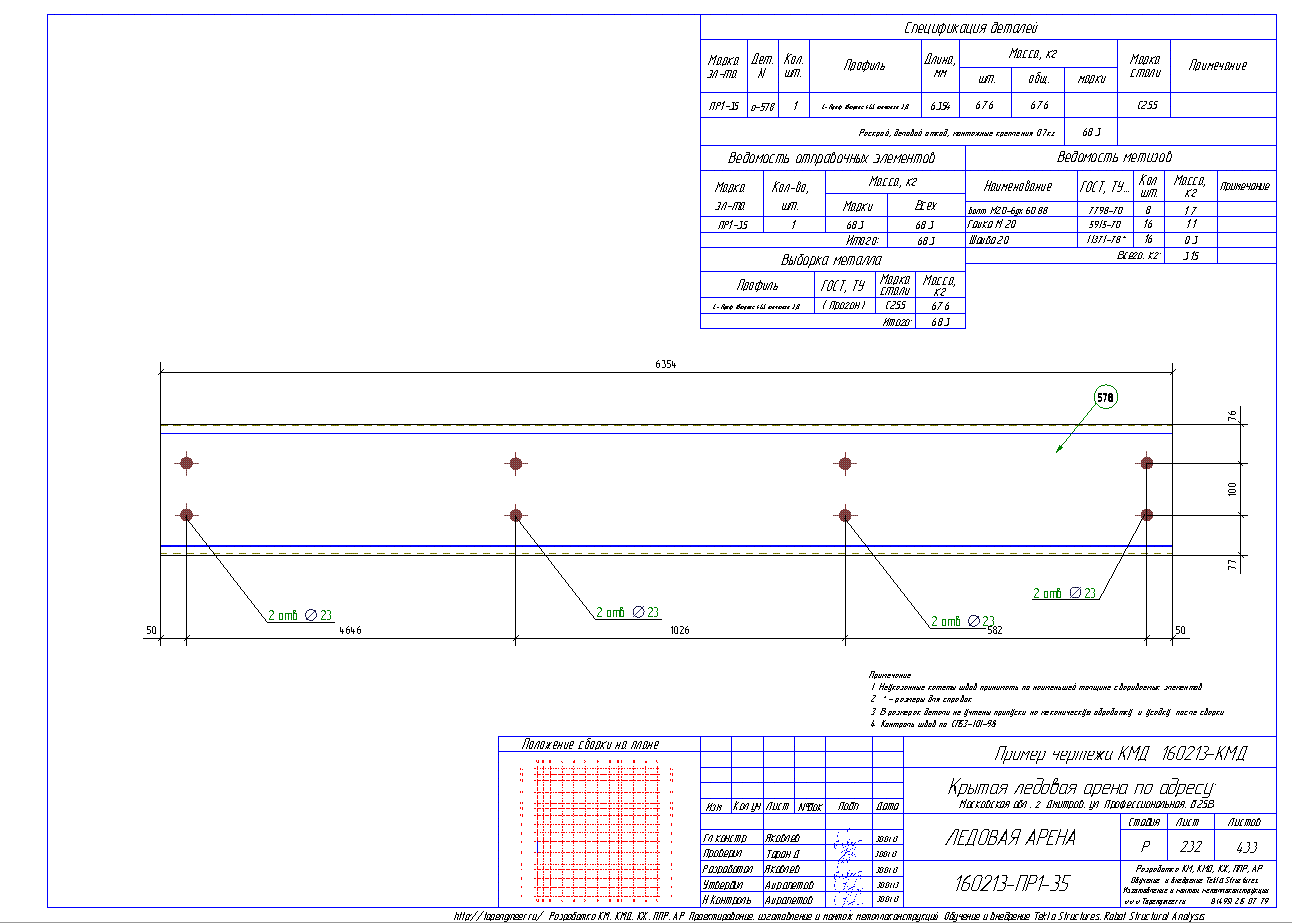
Task: Click the 'Всего, кг' total label
Action: tap(1137, 256)
